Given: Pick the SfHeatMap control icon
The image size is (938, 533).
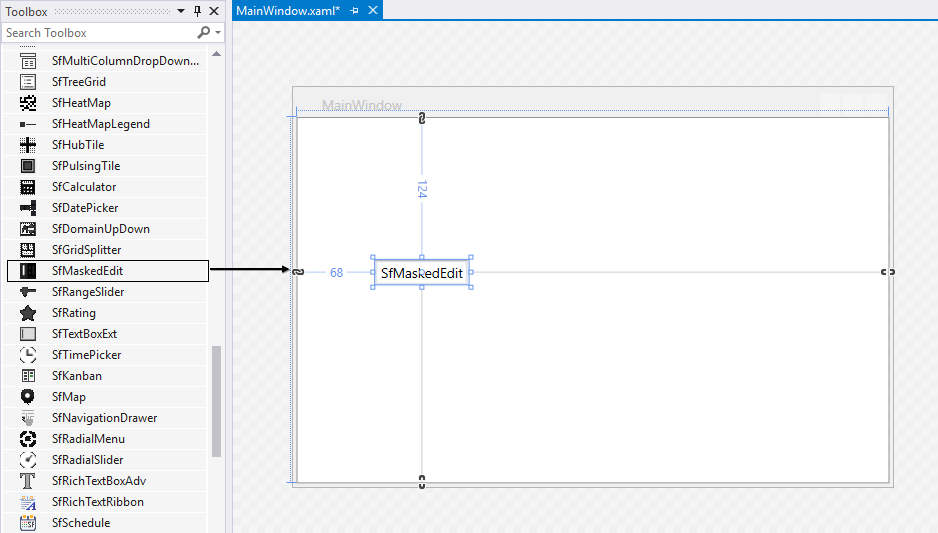Looking at the screenshot, I should pos(28,103).
